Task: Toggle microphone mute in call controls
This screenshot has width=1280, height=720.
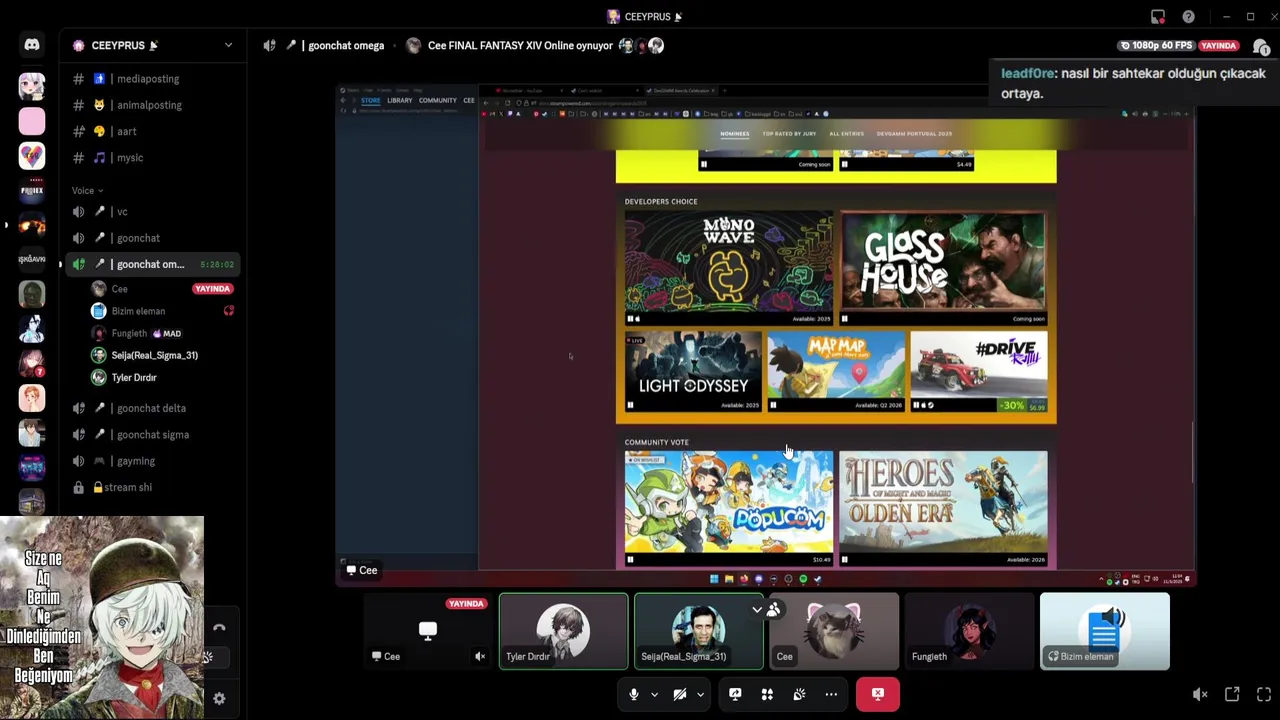Action: tap(633, 694)
